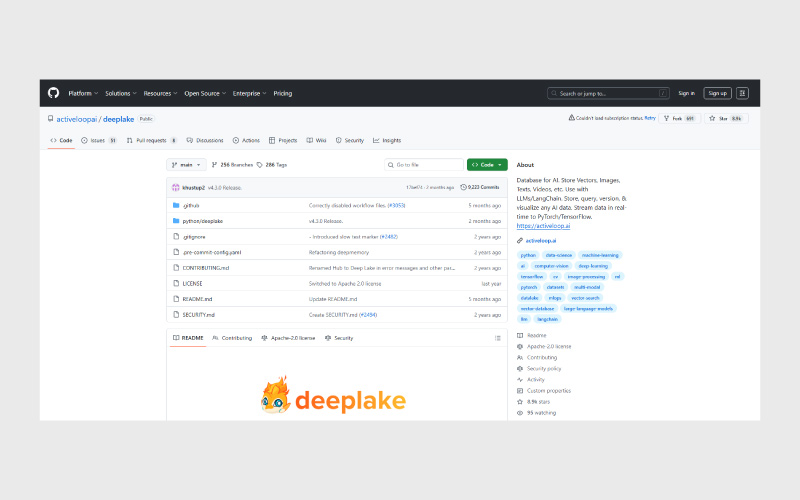Switch to the Wiki tab

(316, 140)
